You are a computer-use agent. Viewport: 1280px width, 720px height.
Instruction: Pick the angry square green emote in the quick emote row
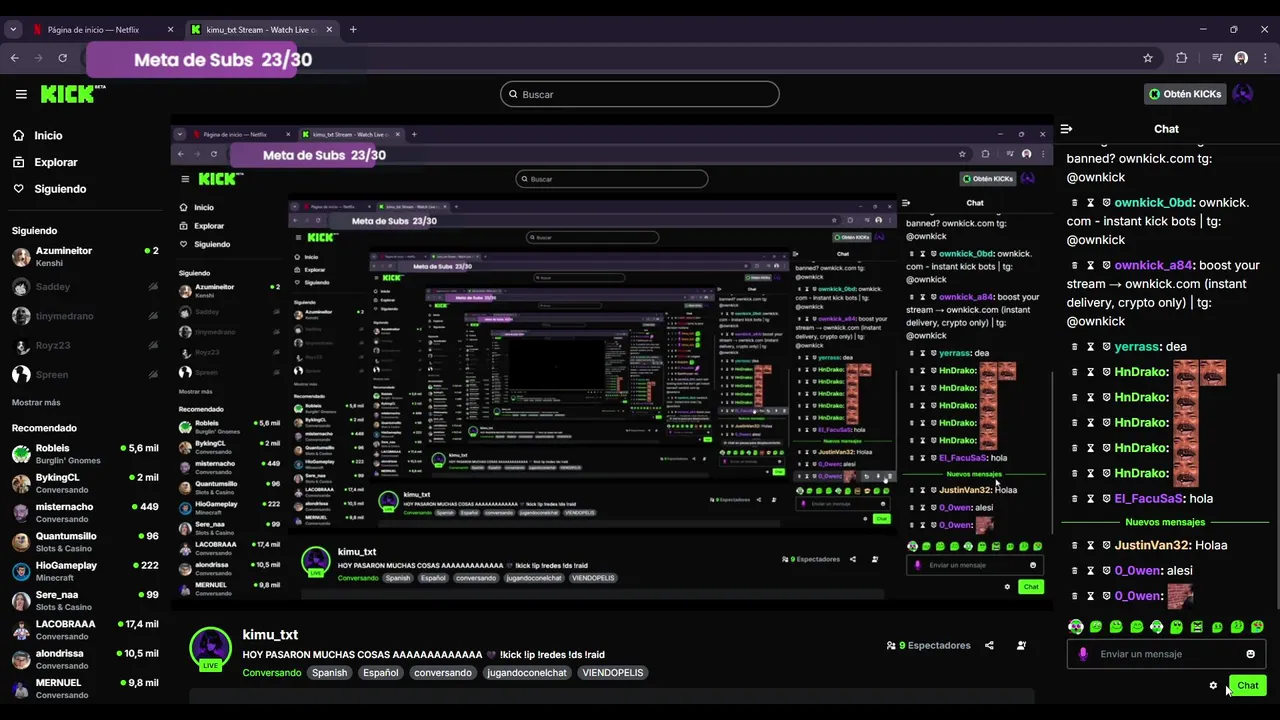tap(1197, 627)
